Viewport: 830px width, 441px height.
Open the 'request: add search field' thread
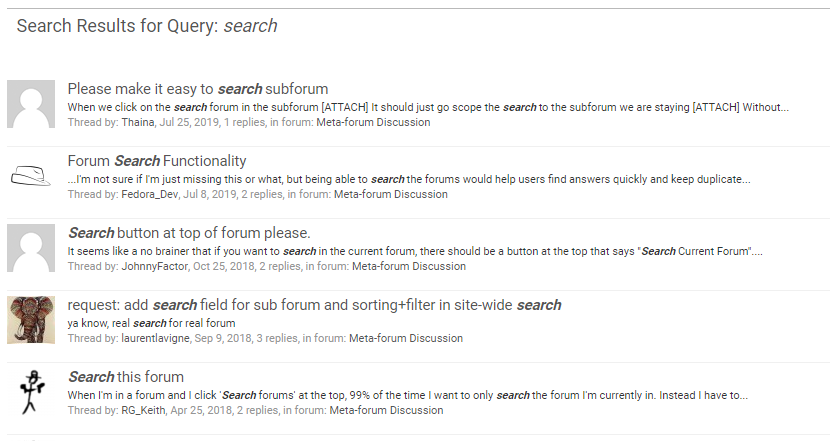(314, 305)
